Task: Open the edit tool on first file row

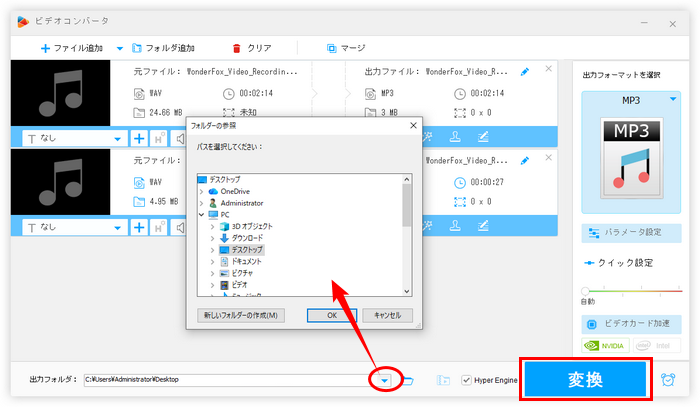Action: tap(483, 137)
